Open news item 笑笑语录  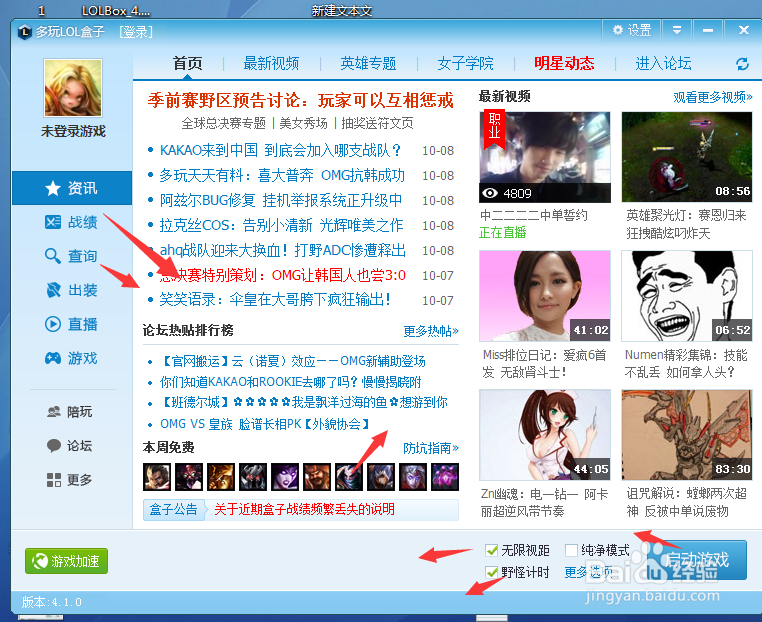[x=275, y=299]
